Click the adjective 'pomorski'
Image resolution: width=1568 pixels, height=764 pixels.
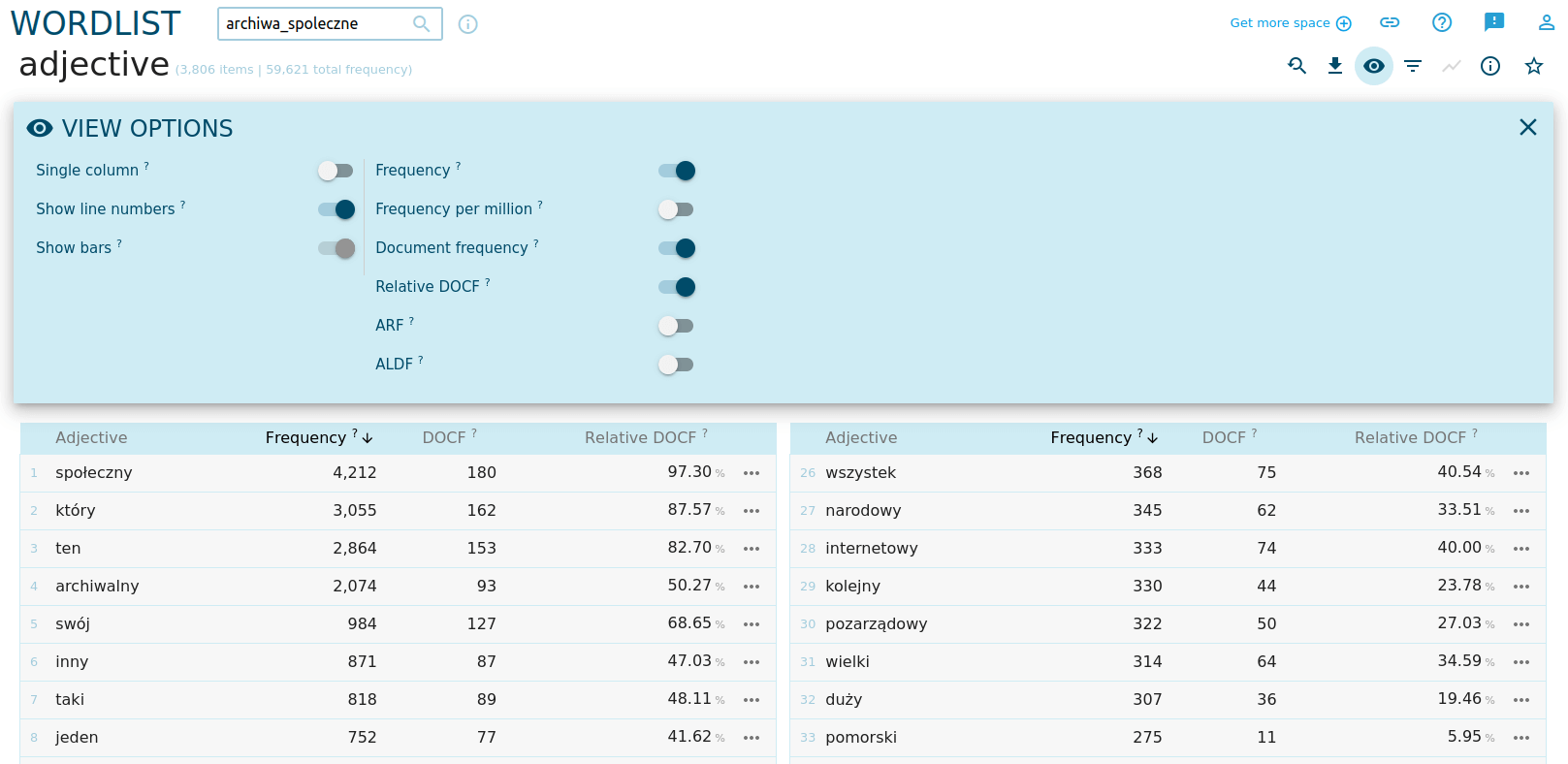861,737
